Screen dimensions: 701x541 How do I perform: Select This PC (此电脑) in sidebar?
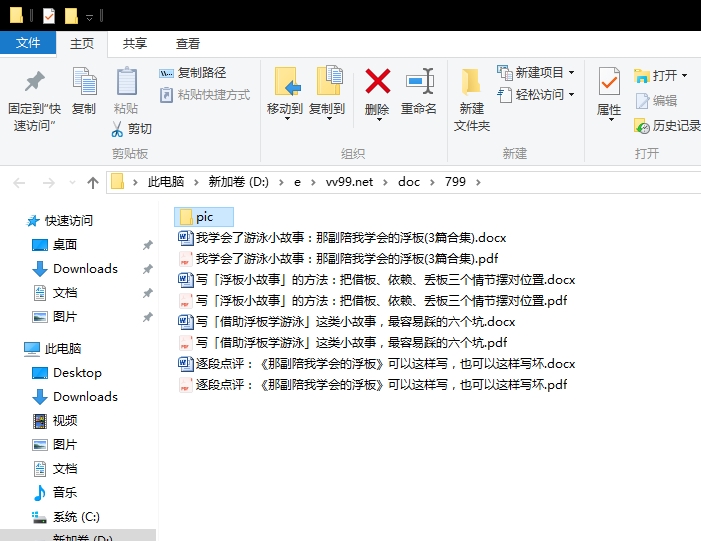(x=53, y=348)
